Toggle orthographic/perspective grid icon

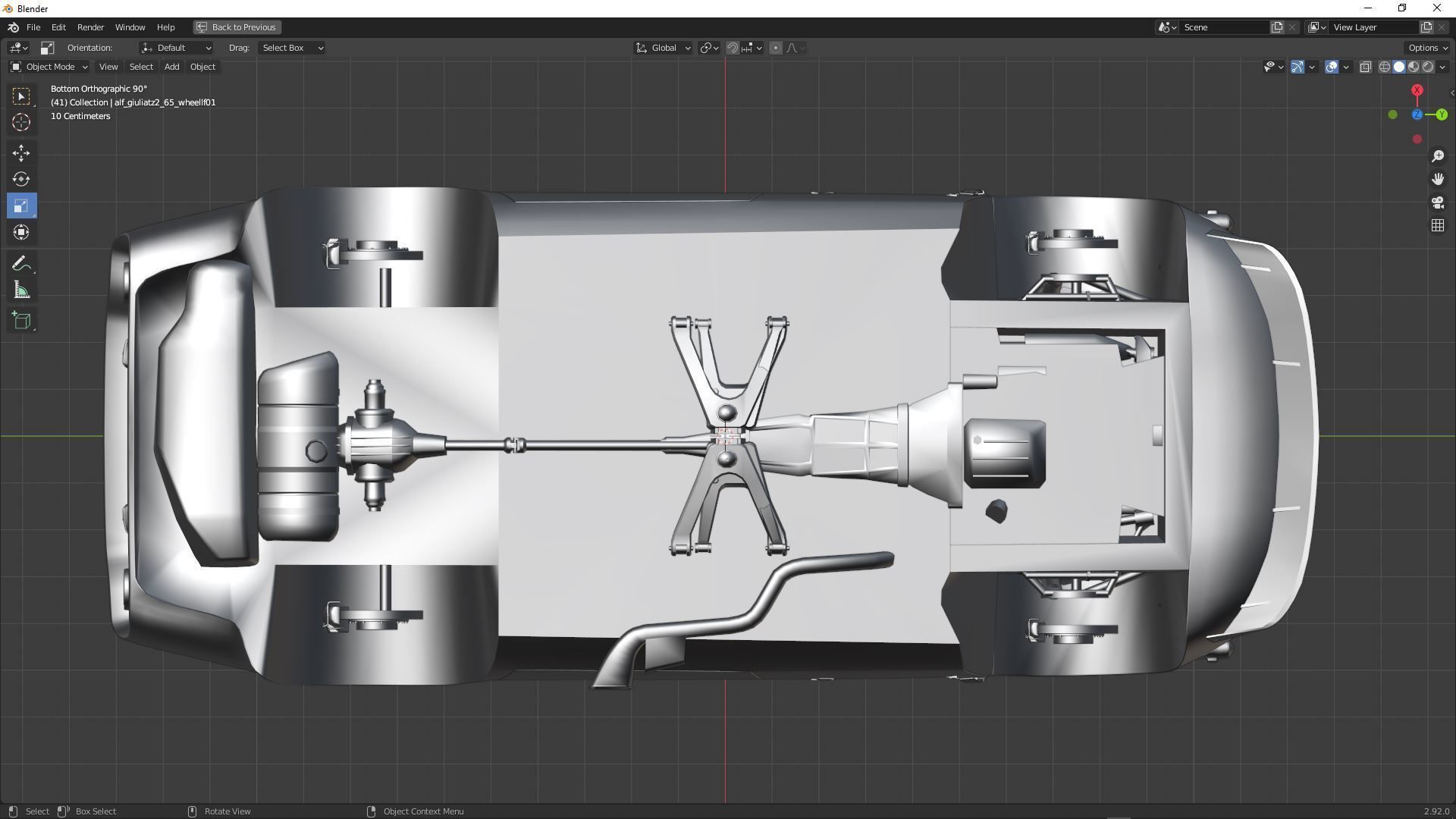1437,226
